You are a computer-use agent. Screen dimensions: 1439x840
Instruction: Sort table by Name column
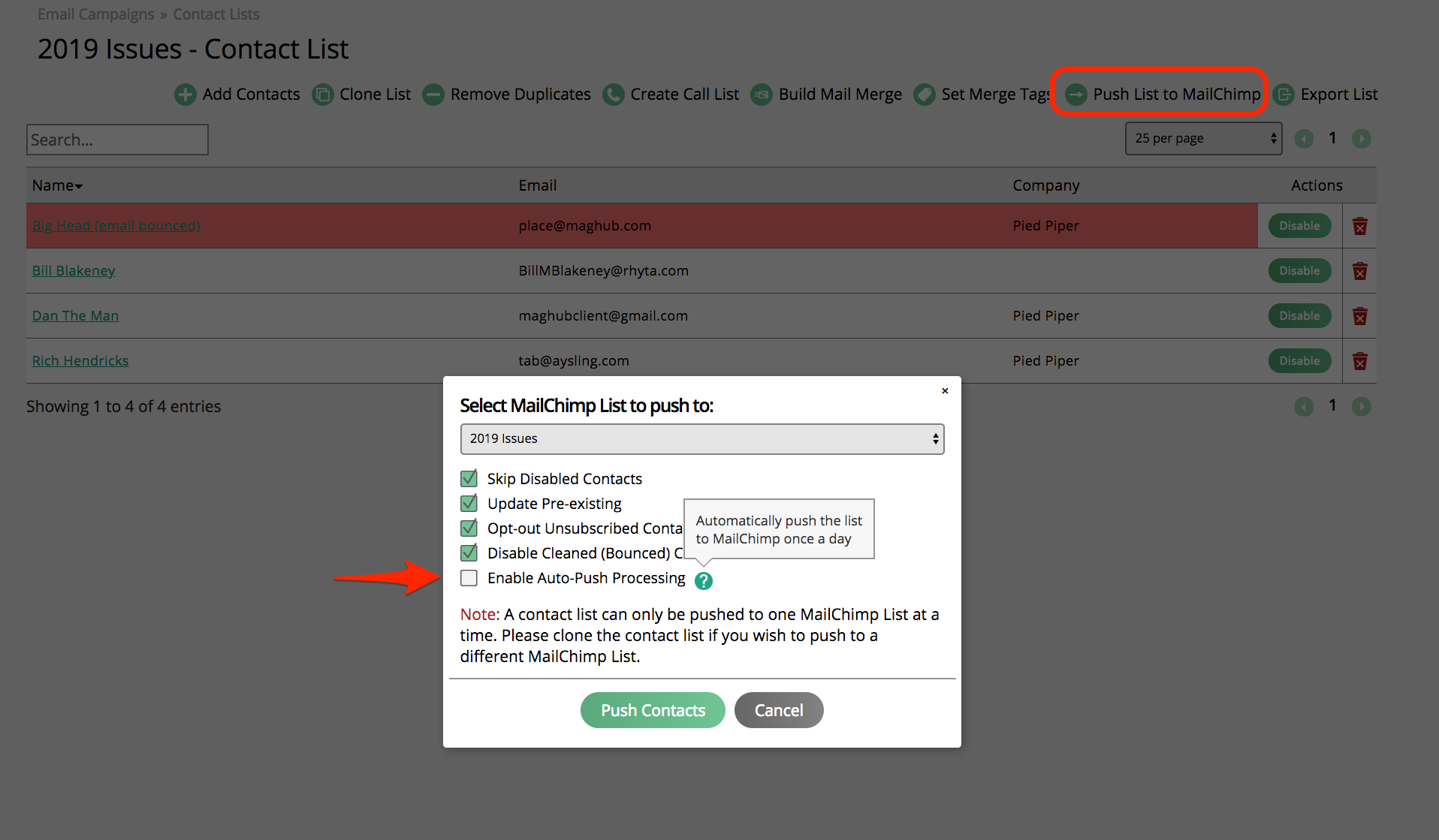57,185
